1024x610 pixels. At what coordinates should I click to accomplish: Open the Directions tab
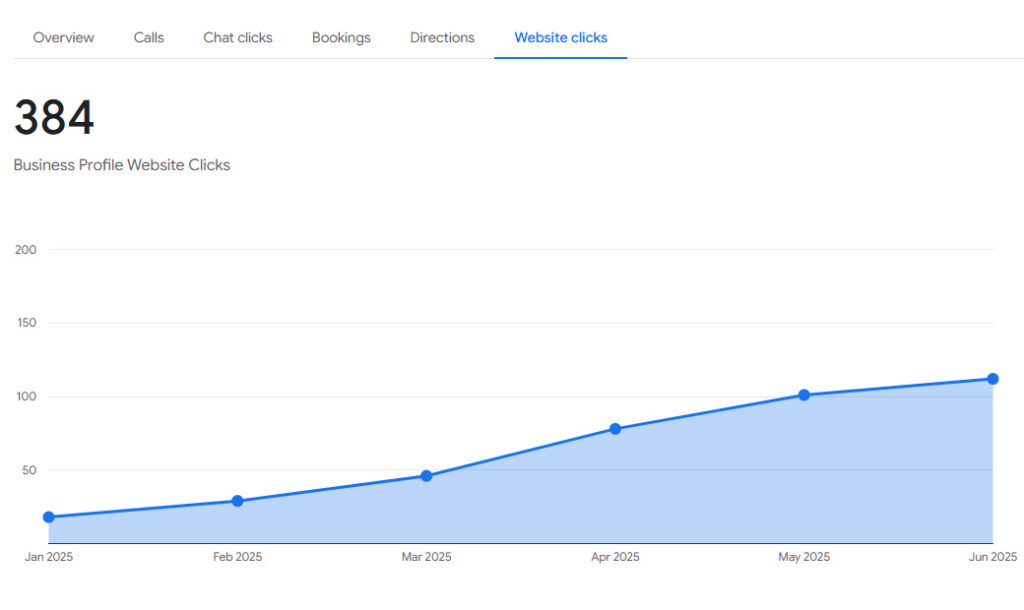coord(442,38)
